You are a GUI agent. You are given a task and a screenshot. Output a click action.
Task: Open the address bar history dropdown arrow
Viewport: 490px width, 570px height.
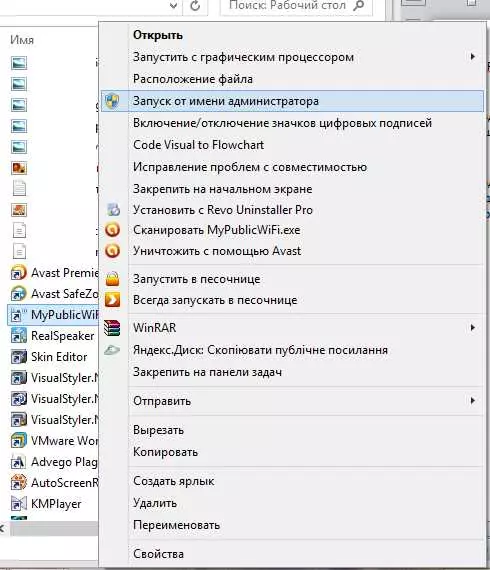coord(174,5)
